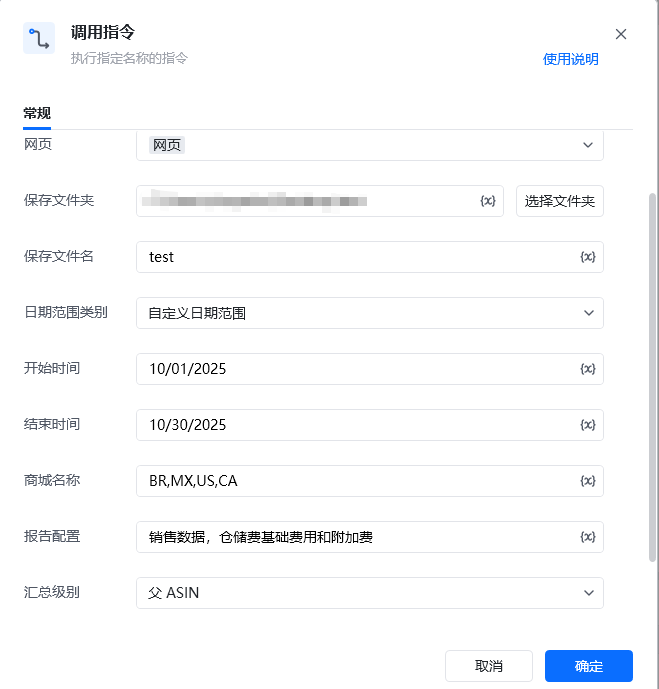Open the 网页 dropdown list

[x=369, y=145]
